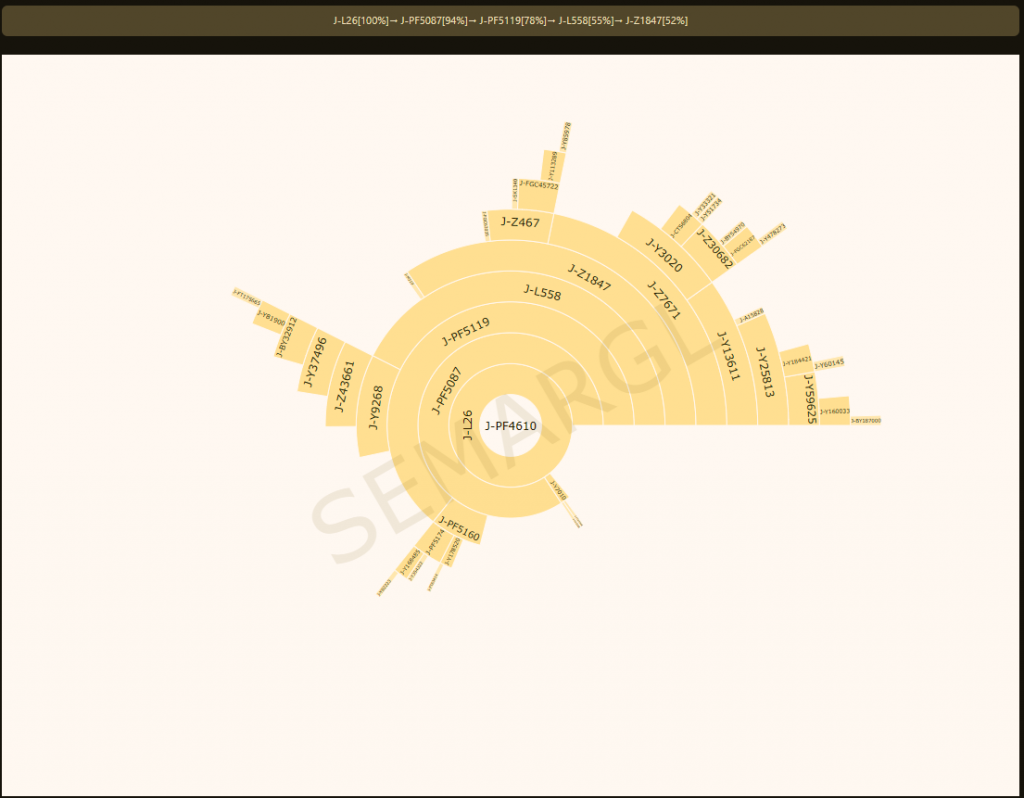Select the J-L26 ring segment
Viewport: 1024px width, 798px height.
467,424
